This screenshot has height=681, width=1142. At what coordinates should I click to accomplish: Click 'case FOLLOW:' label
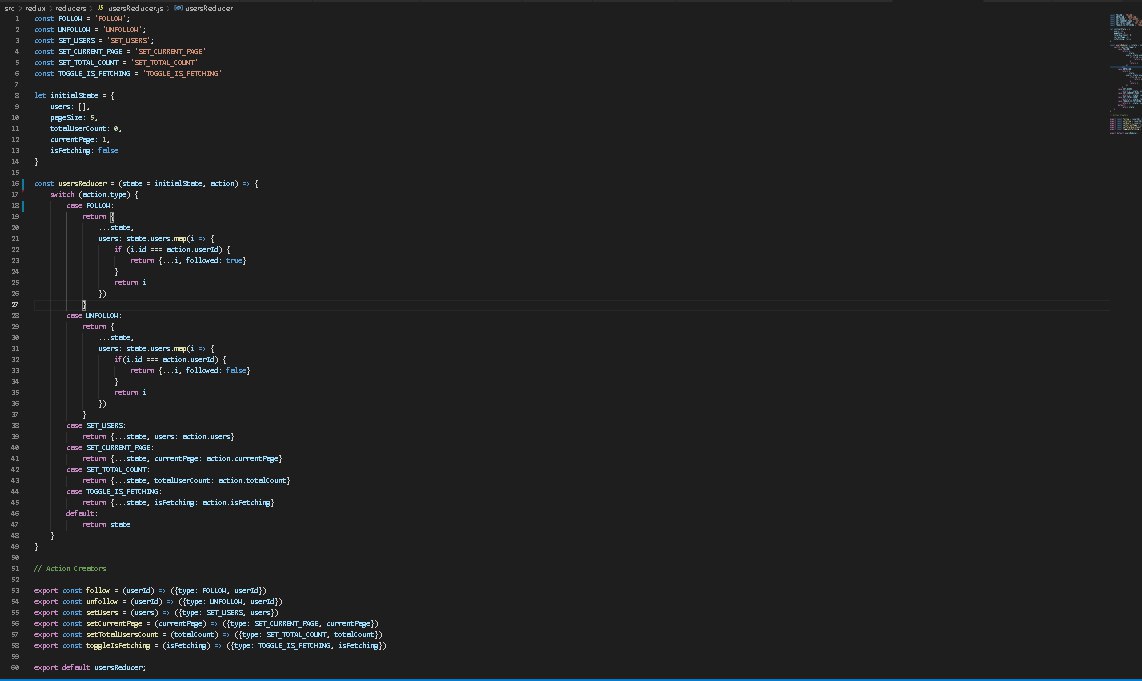click(x=90, y=205)
